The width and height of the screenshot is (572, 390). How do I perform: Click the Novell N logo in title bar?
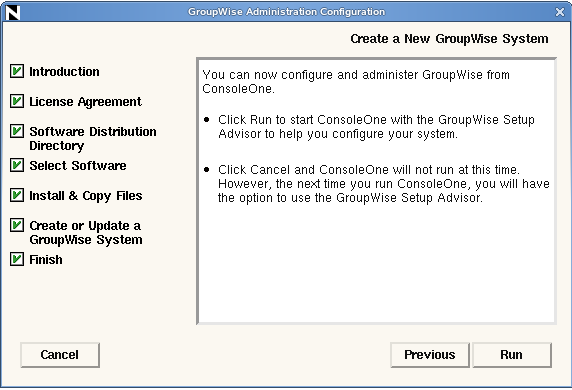[13, 12]
